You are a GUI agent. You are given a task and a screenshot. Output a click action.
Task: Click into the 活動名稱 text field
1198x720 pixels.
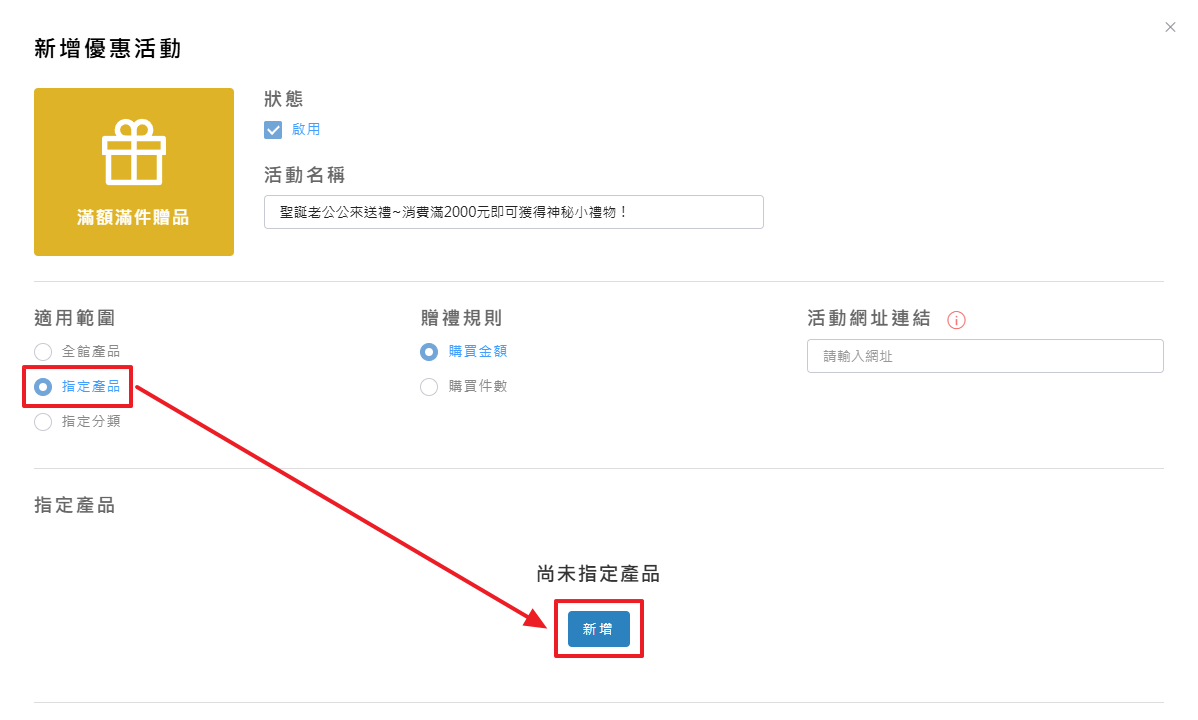[513, 212]
